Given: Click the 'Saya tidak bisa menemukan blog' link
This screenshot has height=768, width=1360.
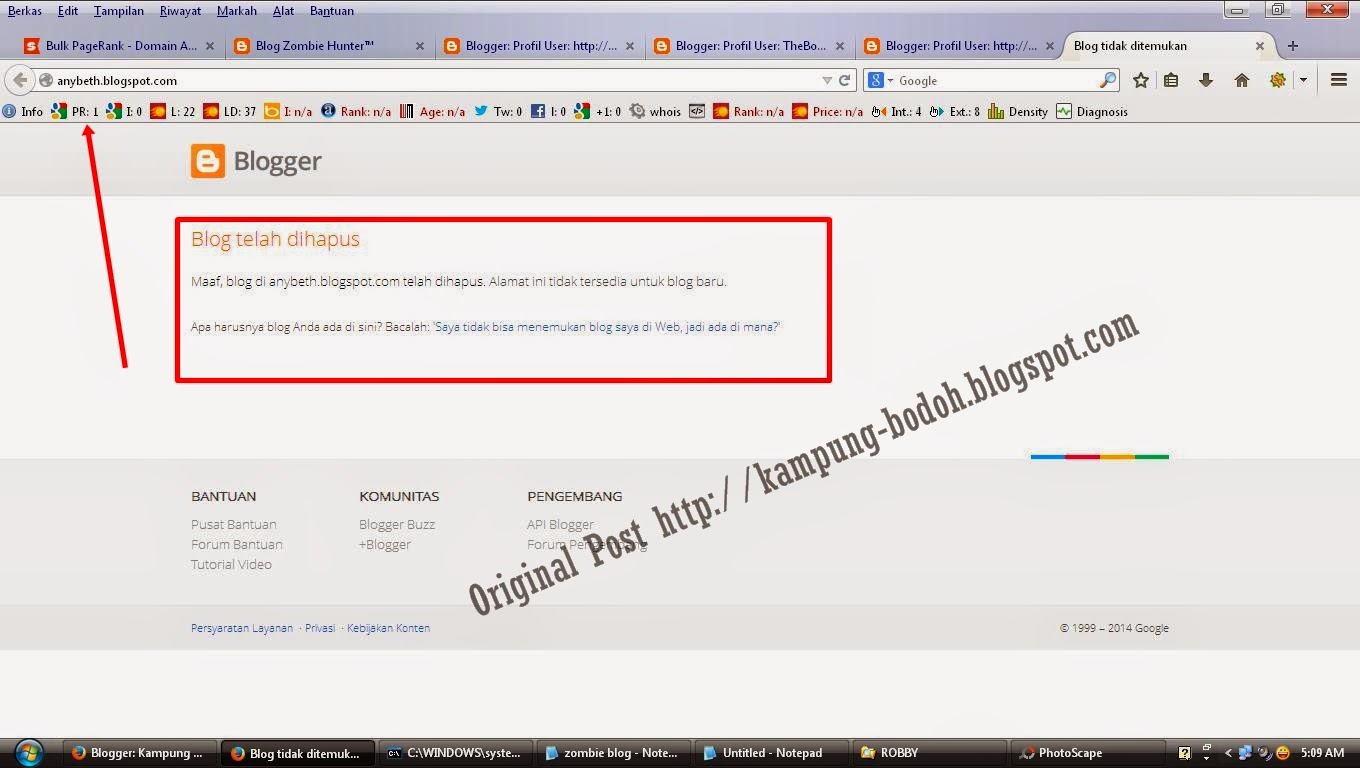Looking at the screenshot, I should 604,326.
